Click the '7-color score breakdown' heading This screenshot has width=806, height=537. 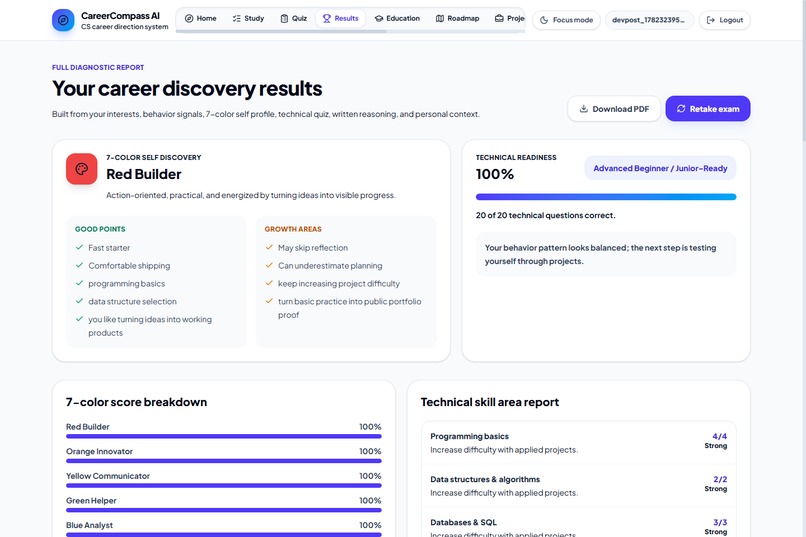136,402
